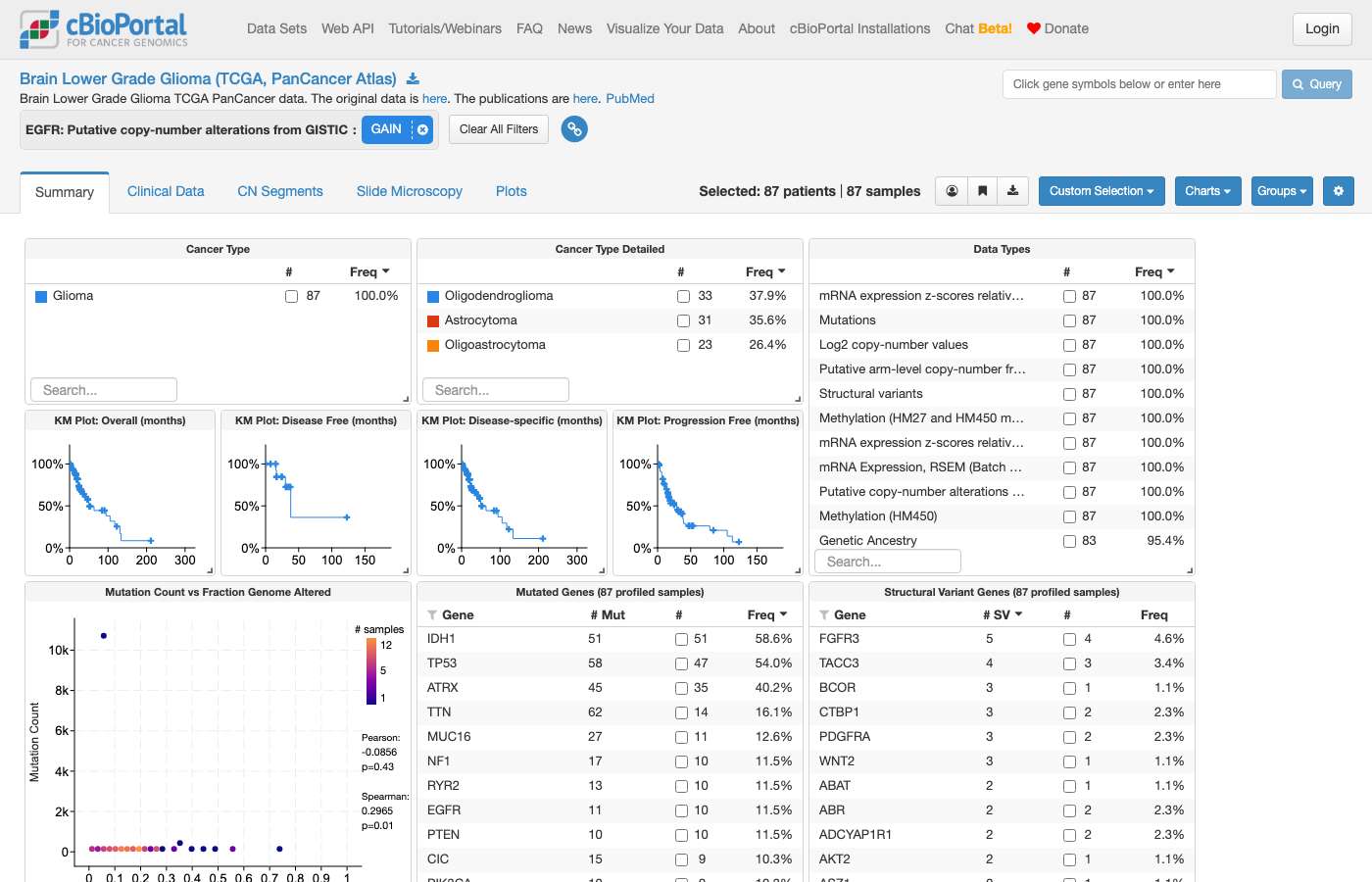Click the resize corner of Data Types panel
This screenshot has width=1372, height=882.
tap(1190, 569)
